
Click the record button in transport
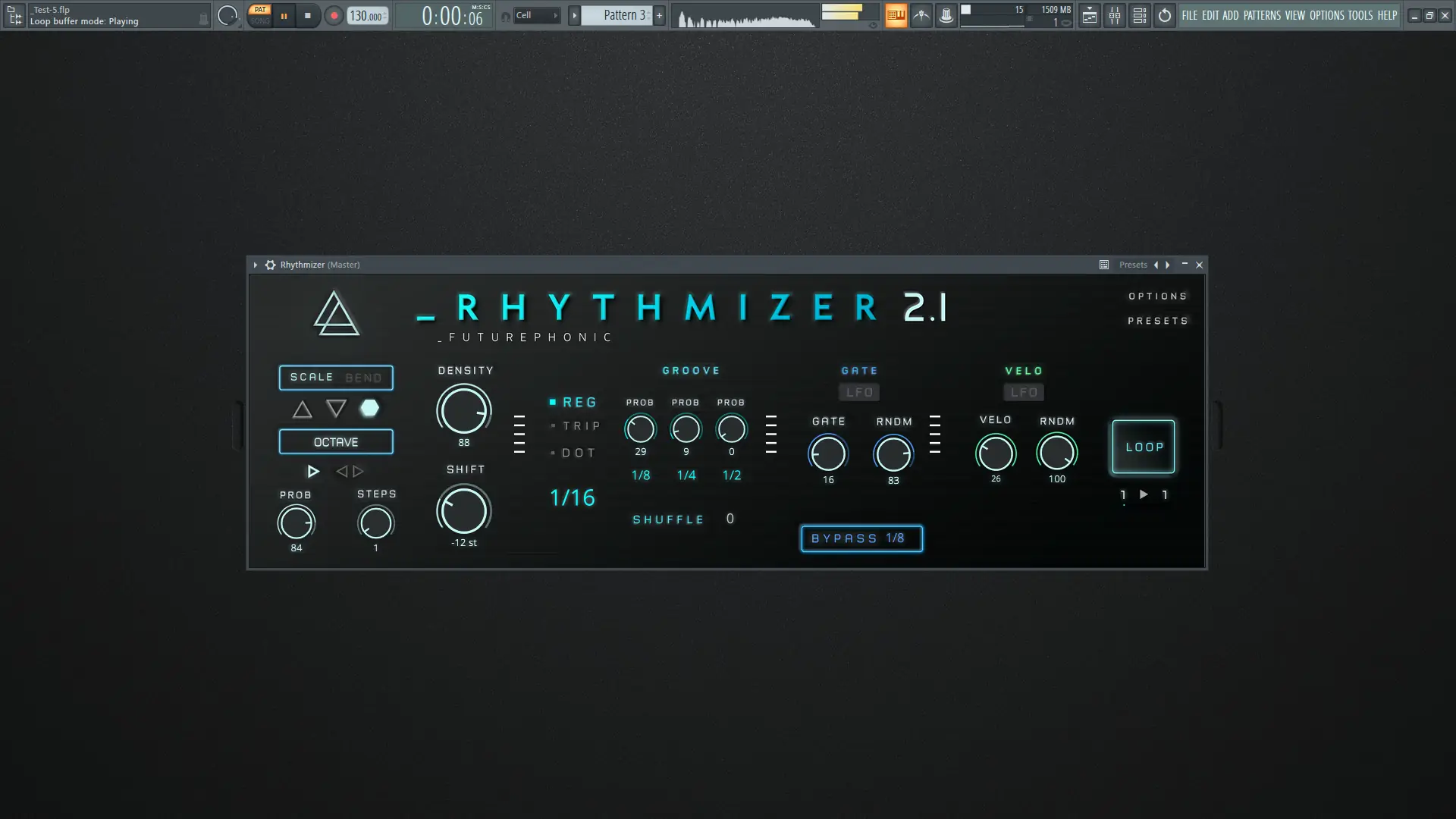(334, 15)
